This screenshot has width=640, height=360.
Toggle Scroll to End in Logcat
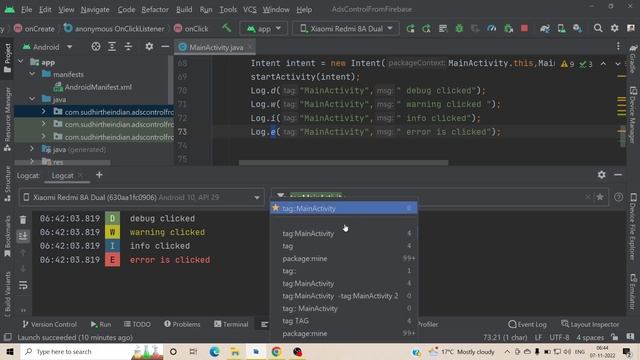(23, 236)
